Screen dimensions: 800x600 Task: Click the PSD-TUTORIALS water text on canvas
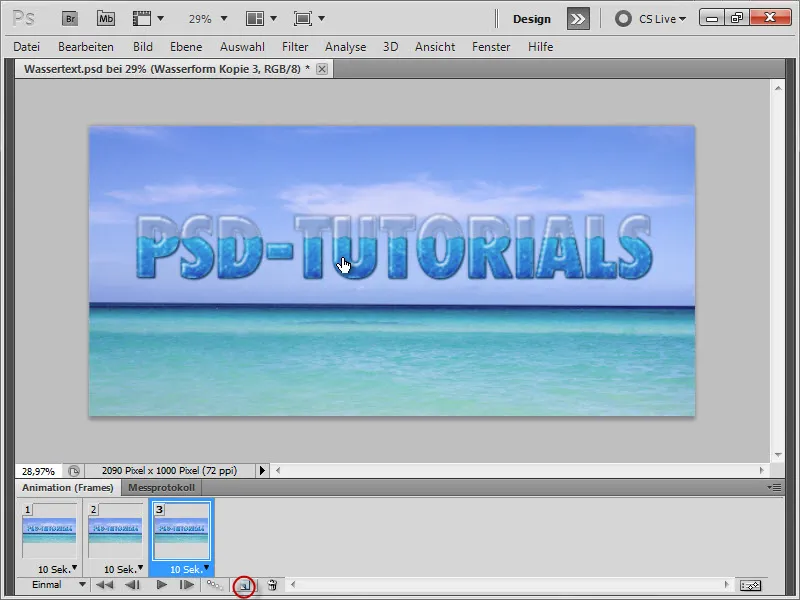pos(394,248)
